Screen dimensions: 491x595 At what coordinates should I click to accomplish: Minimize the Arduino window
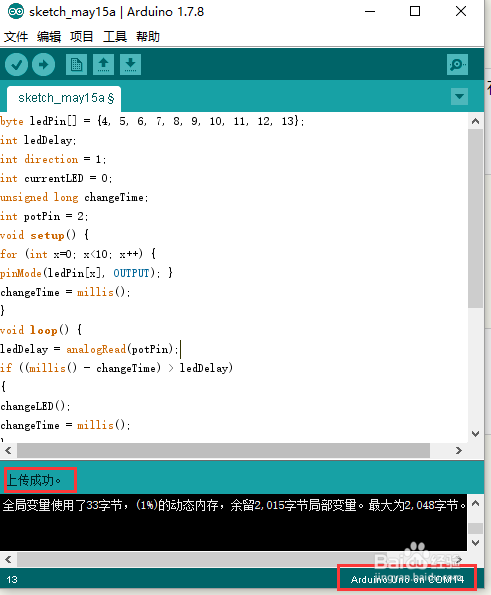[370, 11]
